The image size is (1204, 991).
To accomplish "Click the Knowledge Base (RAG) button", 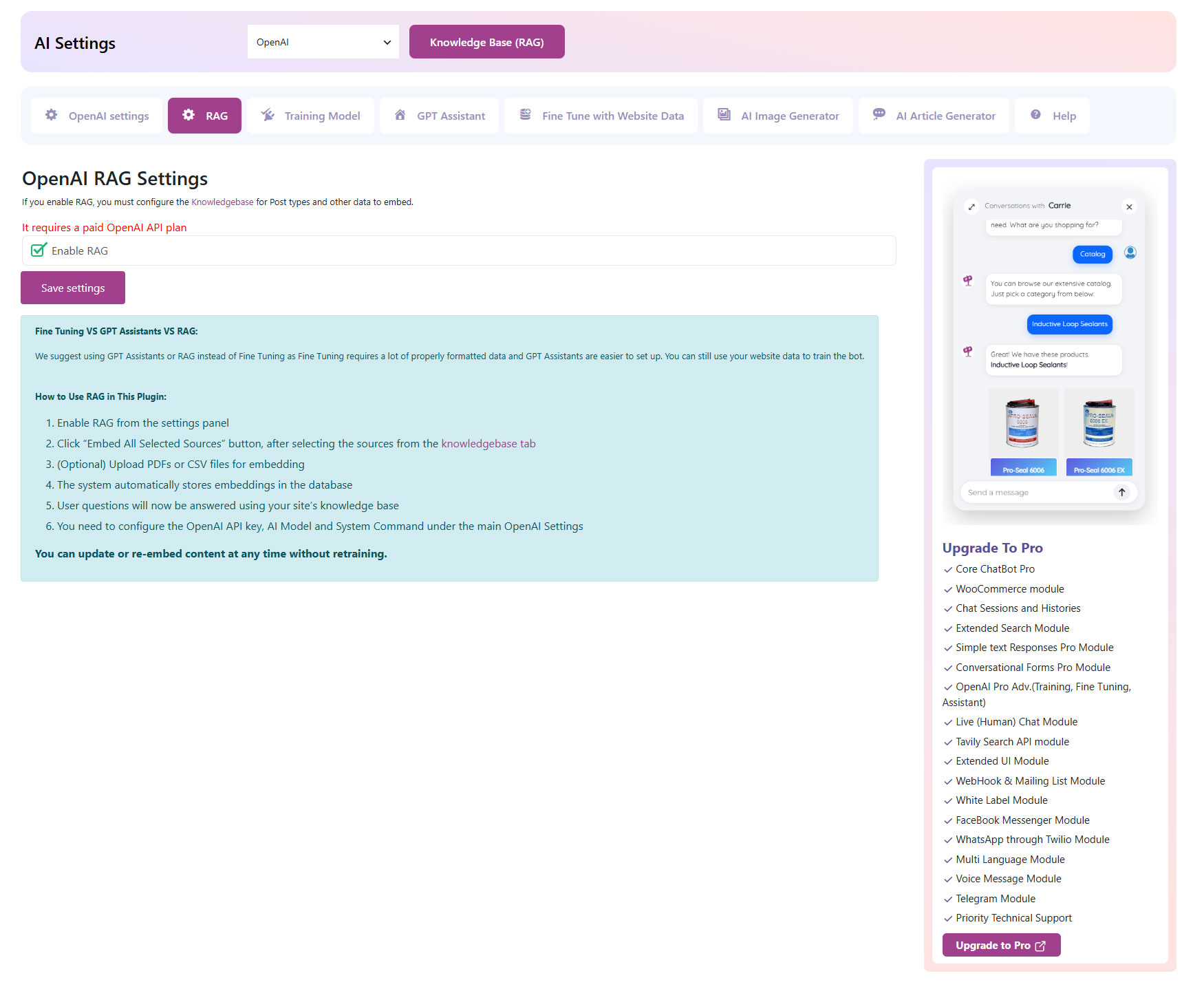I will click(x=486, y=42).
